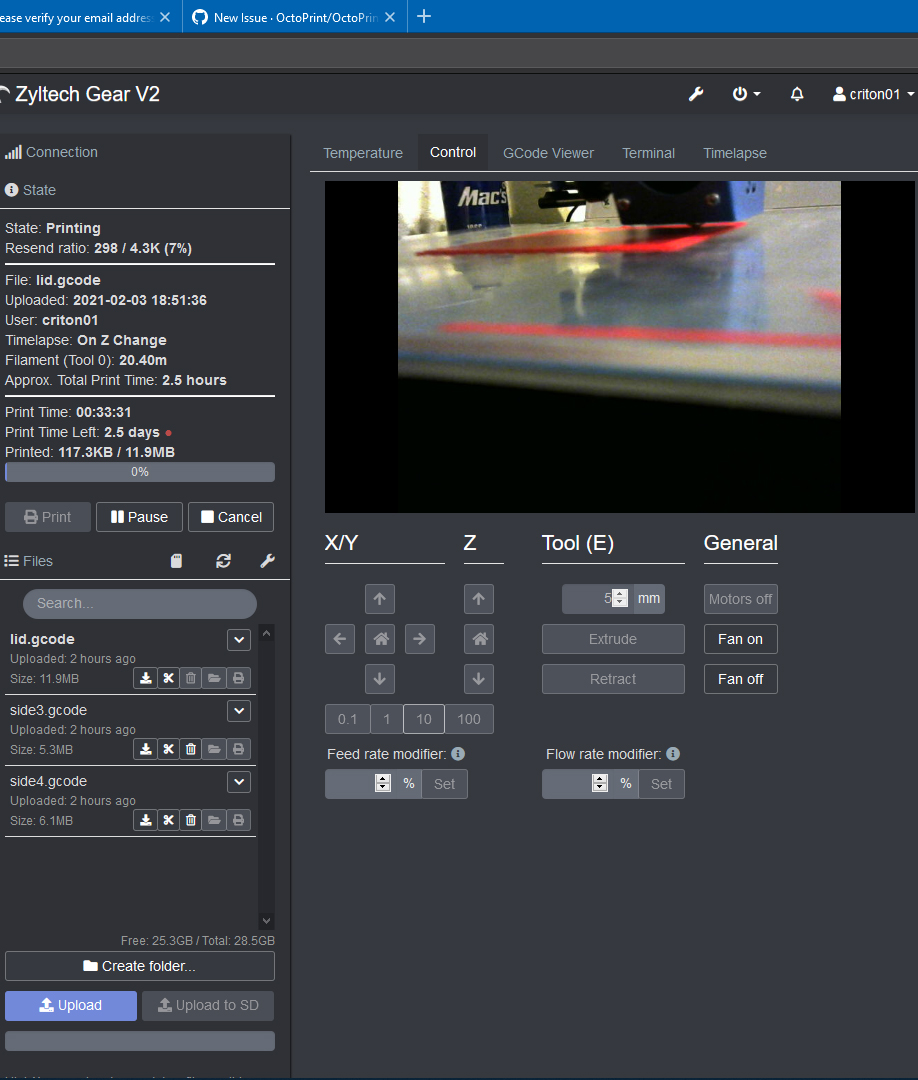918x1080 pixels.
Task: Select 1 jog step size
Action: pyautogui.click(x=387, y=719)
